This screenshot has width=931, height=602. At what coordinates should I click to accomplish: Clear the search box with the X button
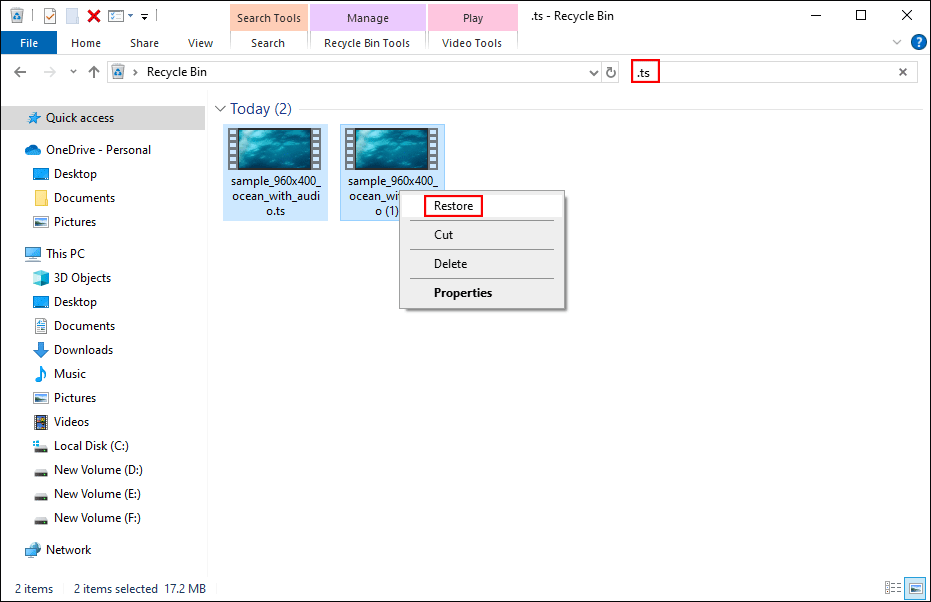click(x=903, y=71)
